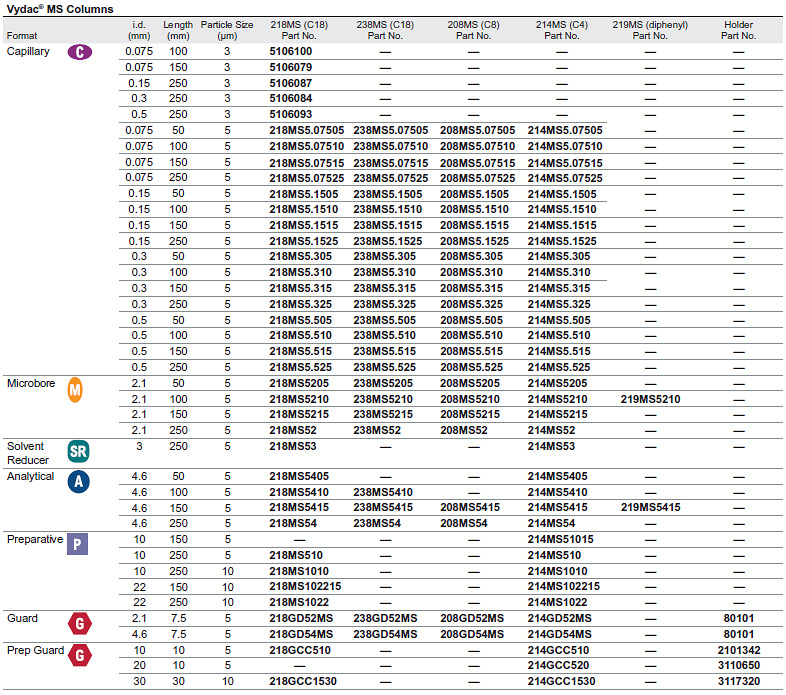
Task: Select holder part number 3117320
Action: tap(739, 681)
